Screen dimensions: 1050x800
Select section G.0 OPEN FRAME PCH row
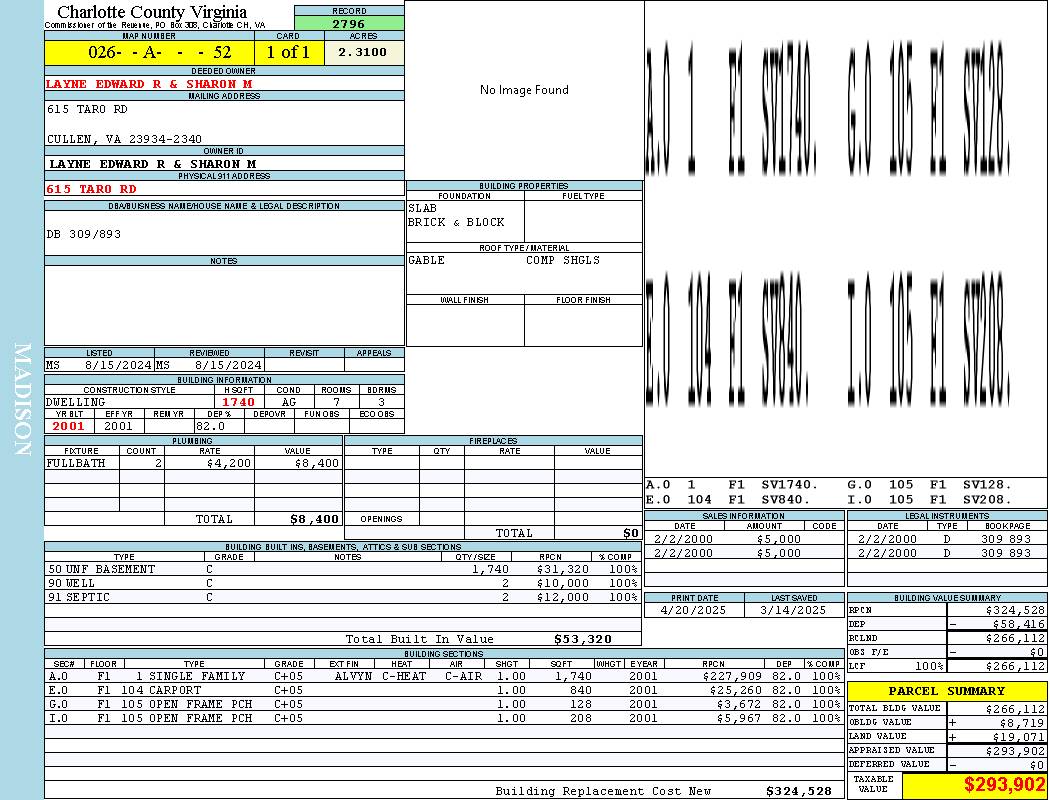coord(444,704)
